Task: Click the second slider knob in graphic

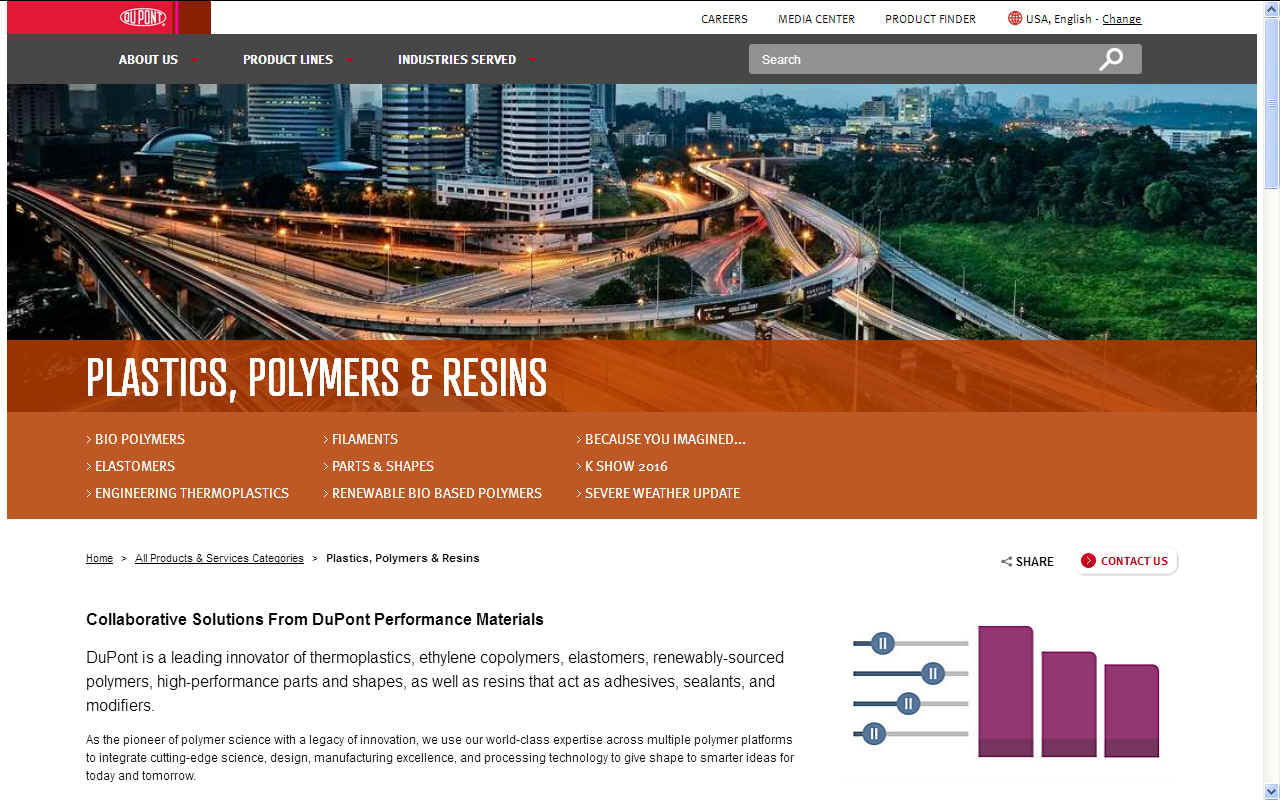Action: tap(933, 674)
